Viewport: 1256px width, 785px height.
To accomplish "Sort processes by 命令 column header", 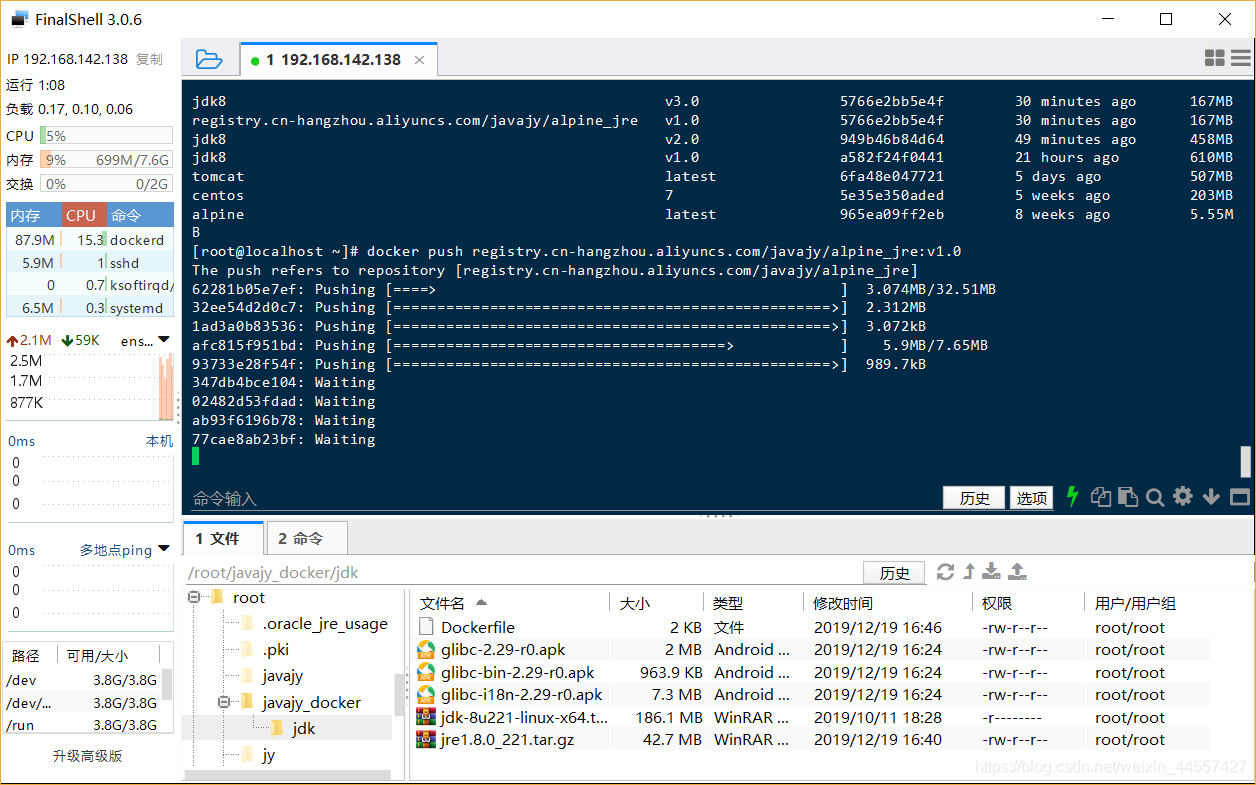I will point(140,215).
